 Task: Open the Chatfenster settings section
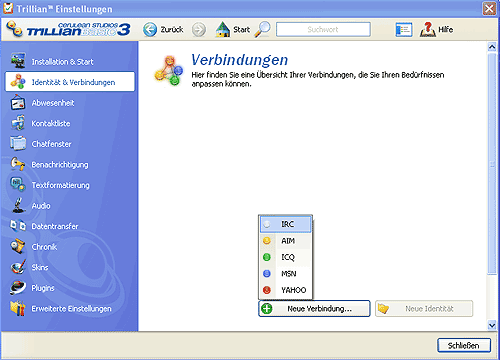coord(70,144)
